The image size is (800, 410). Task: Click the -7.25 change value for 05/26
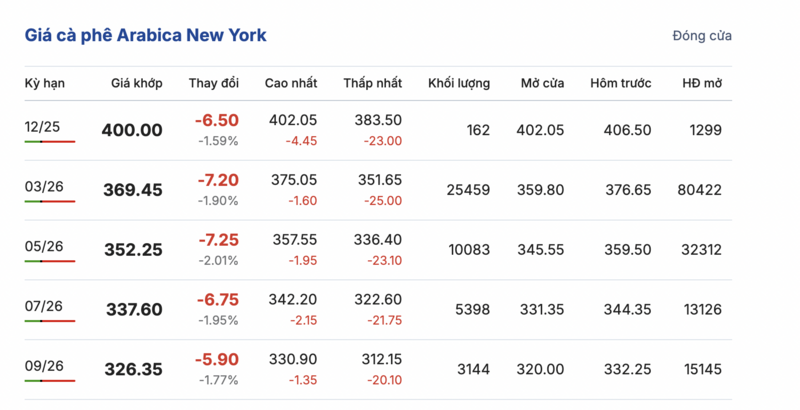pyautogui.click(x=216, y=241)
